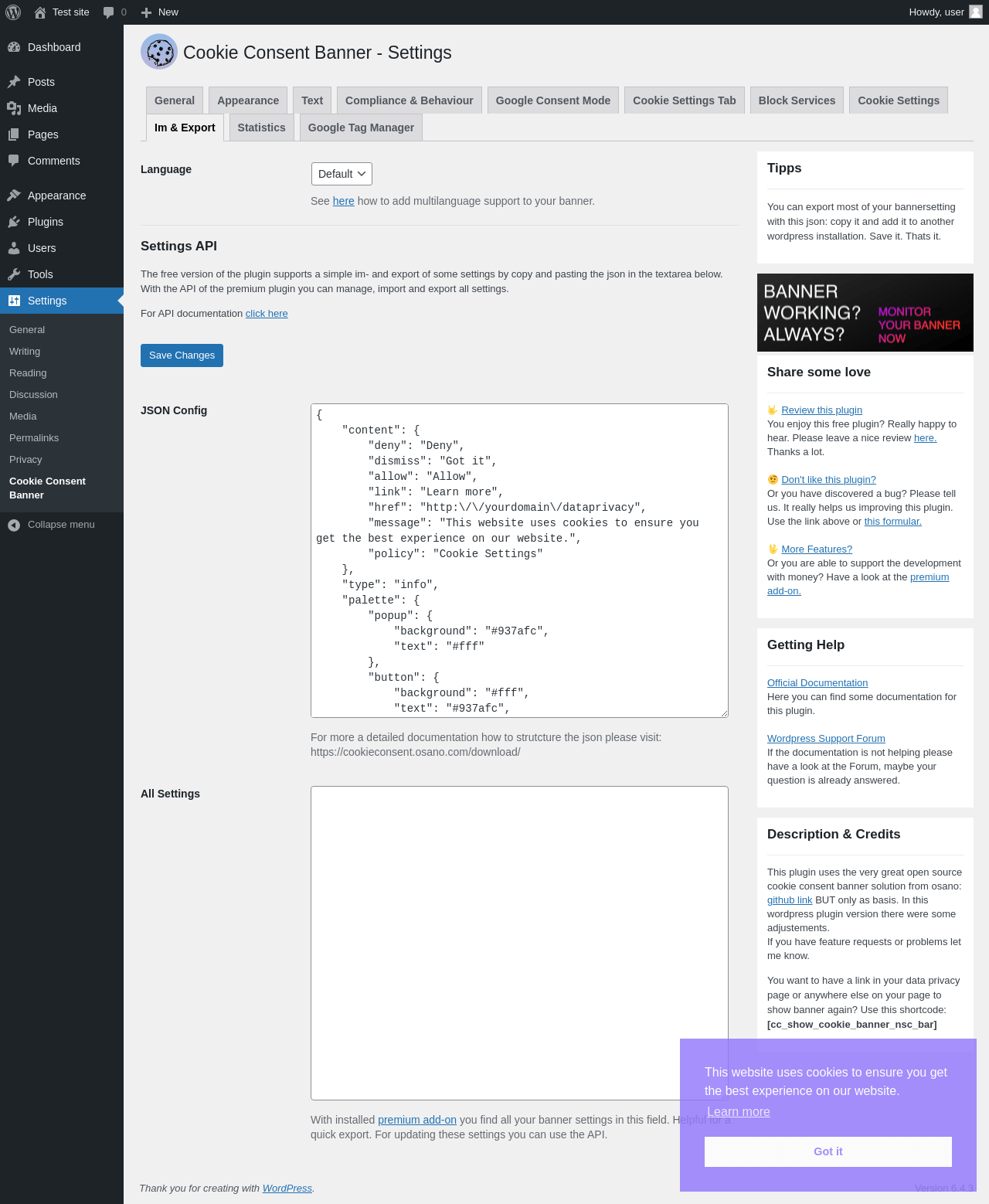Switch to the Appearance tab
The width and height of the screenshot is (989, 1204).
click(248, 100)
